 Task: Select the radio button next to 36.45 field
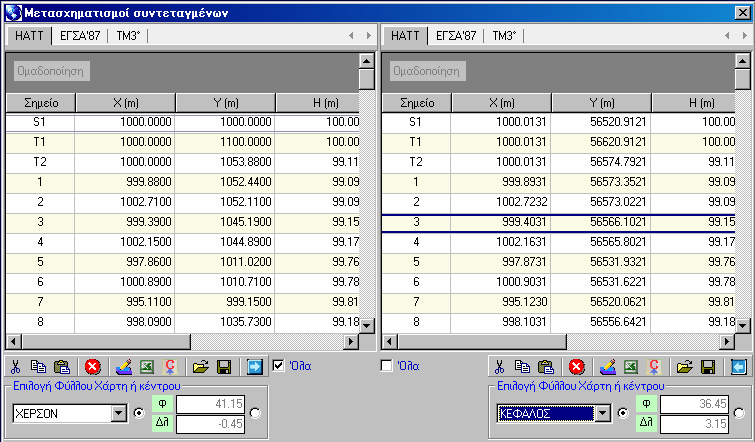(739, 413)
